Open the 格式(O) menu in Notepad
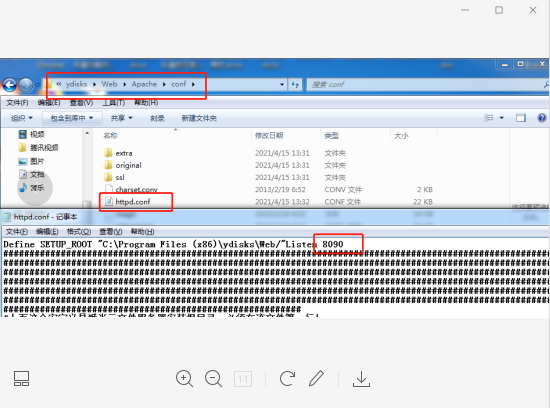 [x=79, y=232]
